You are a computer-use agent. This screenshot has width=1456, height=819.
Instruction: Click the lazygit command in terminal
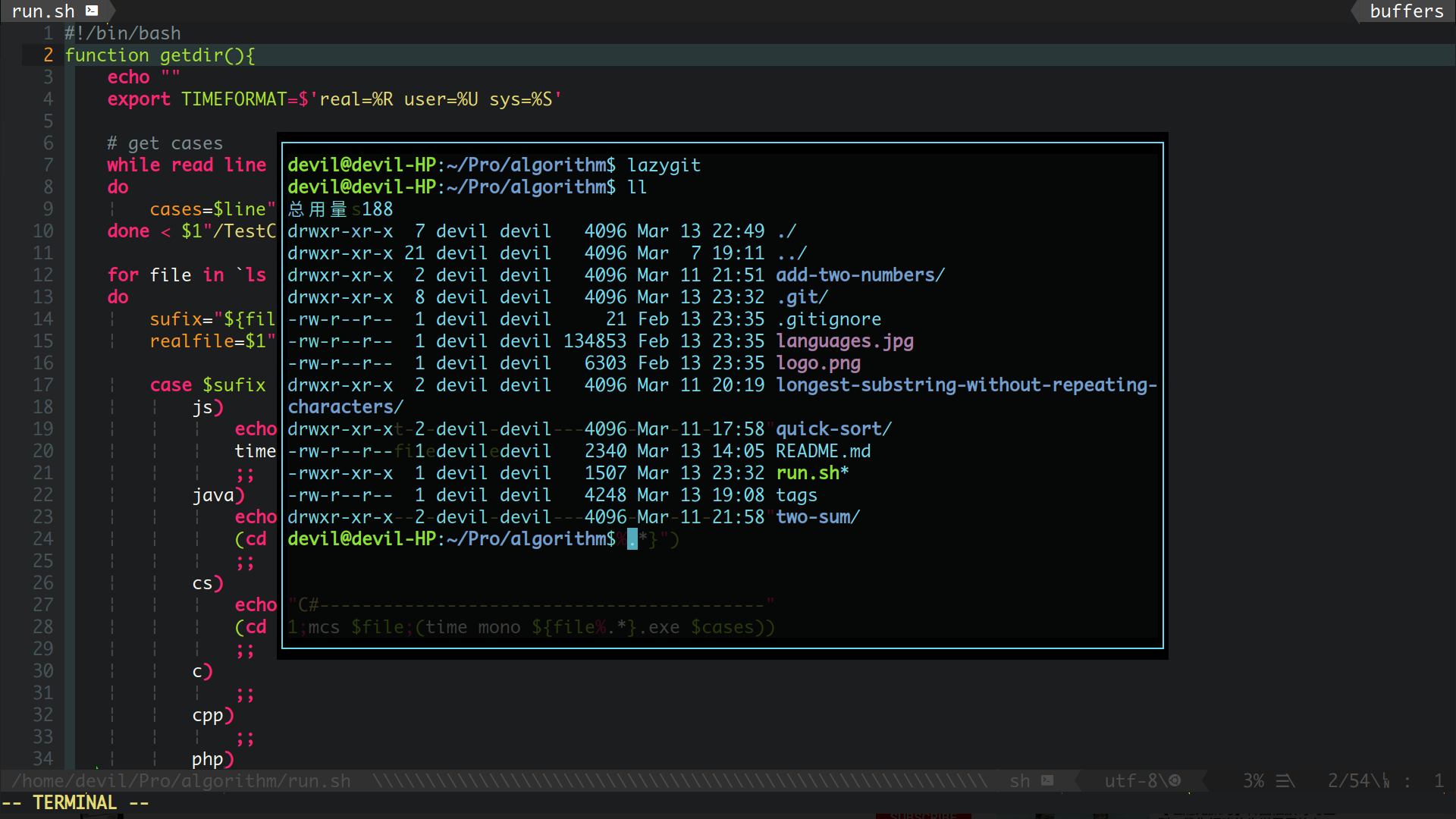click(664, 165)
